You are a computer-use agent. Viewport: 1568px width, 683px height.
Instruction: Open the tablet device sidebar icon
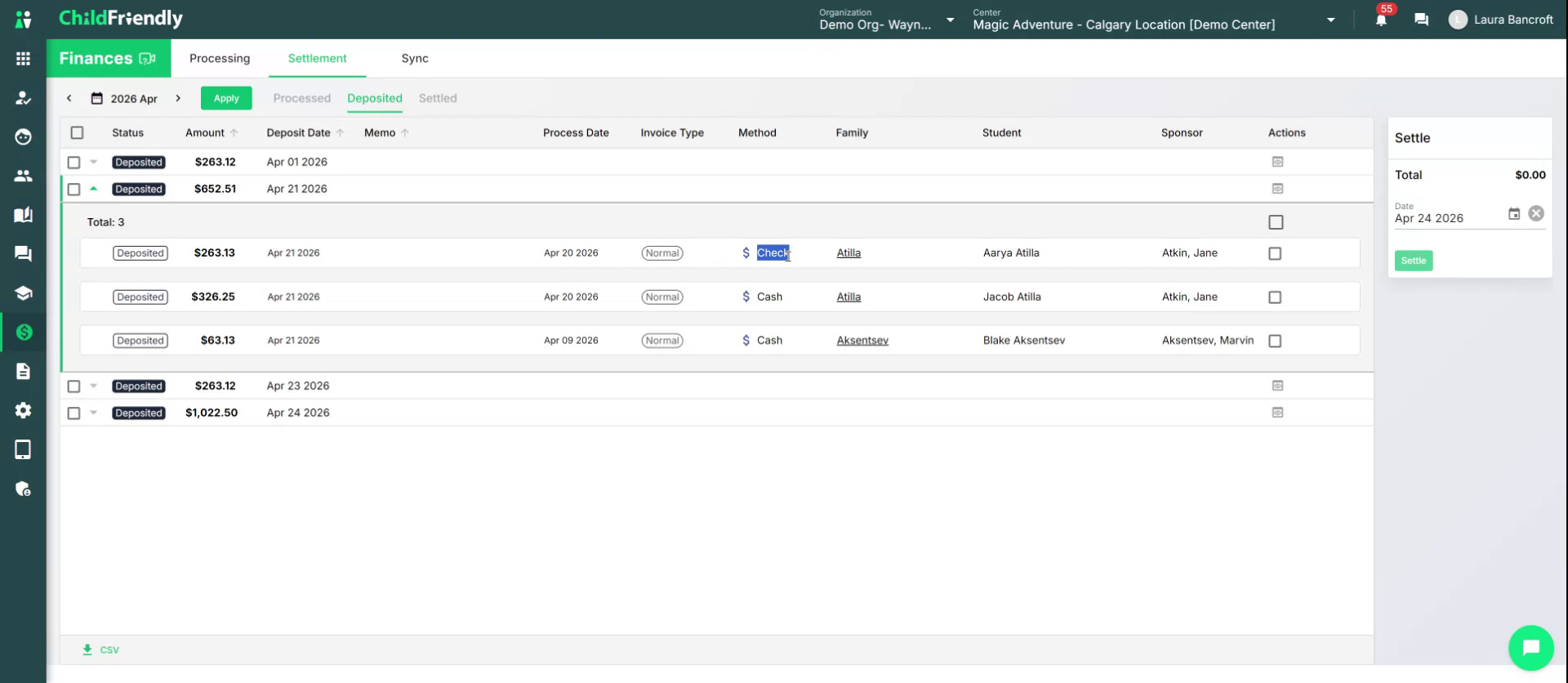coord(23,449)
